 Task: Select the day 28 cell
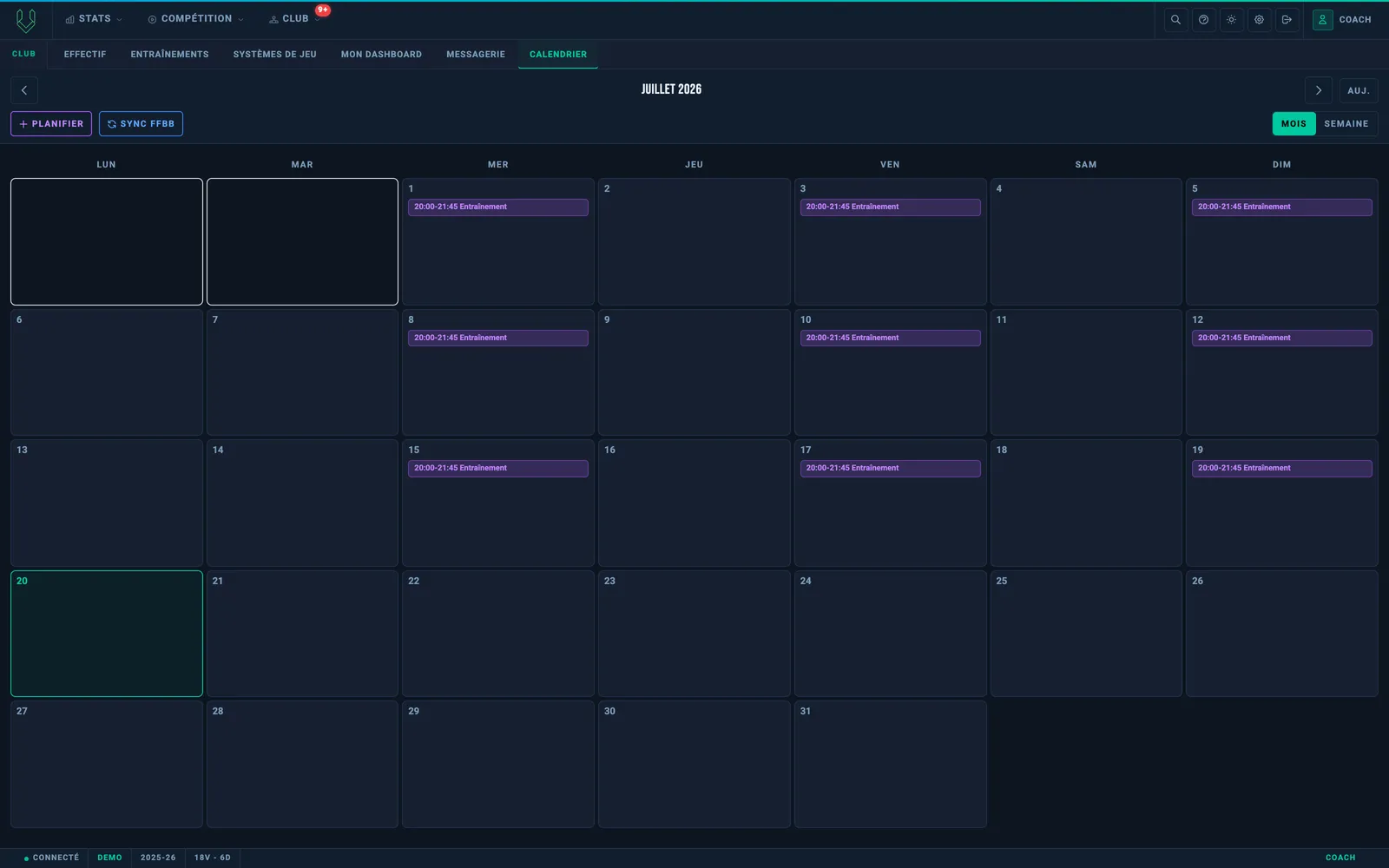click(302, 764)
